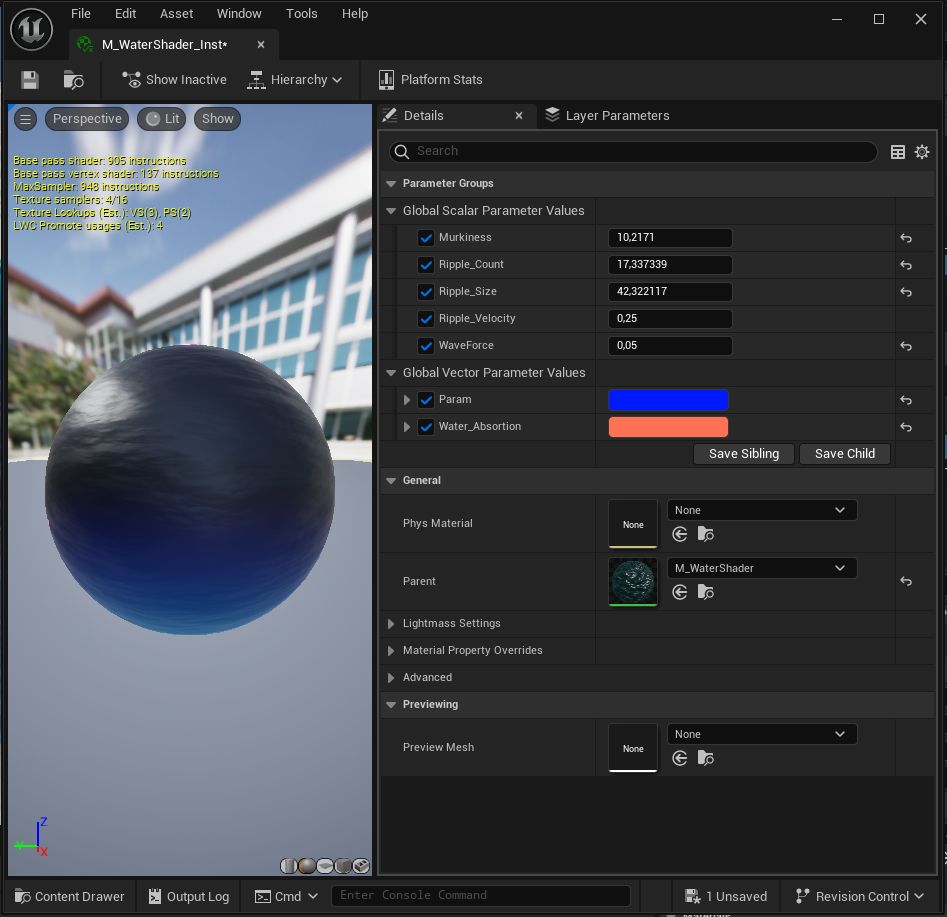Reset Murkiness value to default arrow

pyautogui.click(x=906, y=238)
